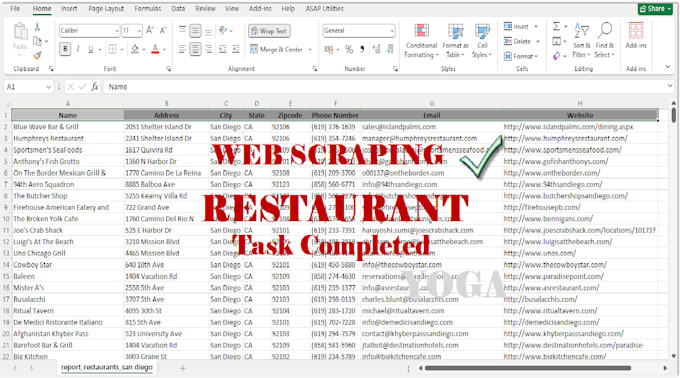Screen dimensions: 680x378
Task: Apply Percent Style format
Action: click(349, 49)
